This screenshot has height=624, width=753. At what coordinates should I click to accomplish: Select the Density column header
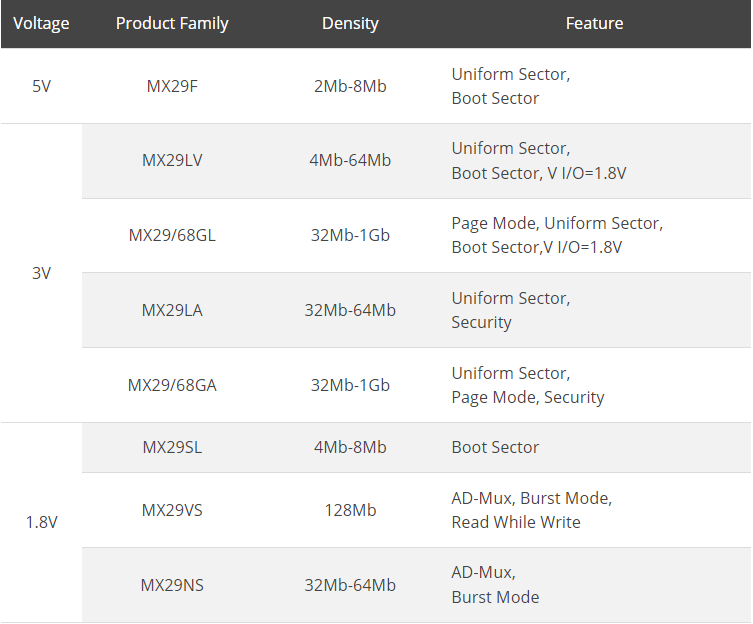click(350, 23)
